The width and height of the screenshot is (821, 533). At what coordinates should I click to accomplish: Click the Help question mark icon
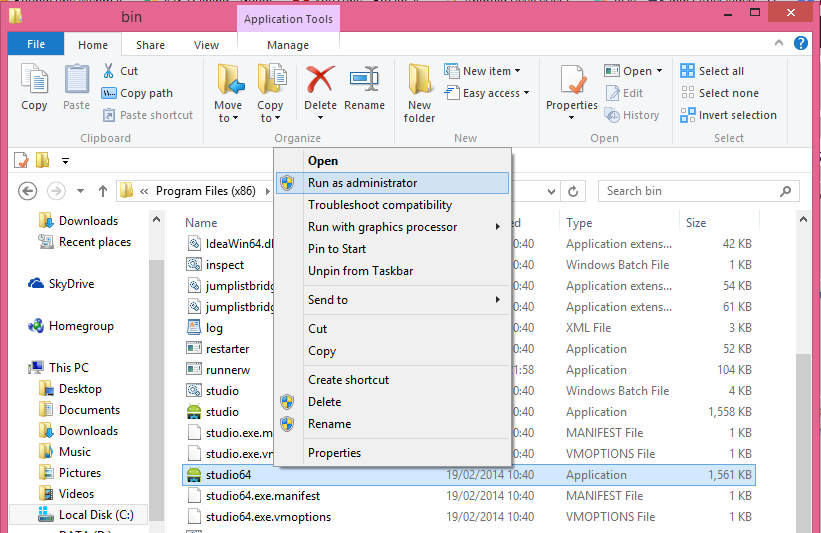[801, 44]
